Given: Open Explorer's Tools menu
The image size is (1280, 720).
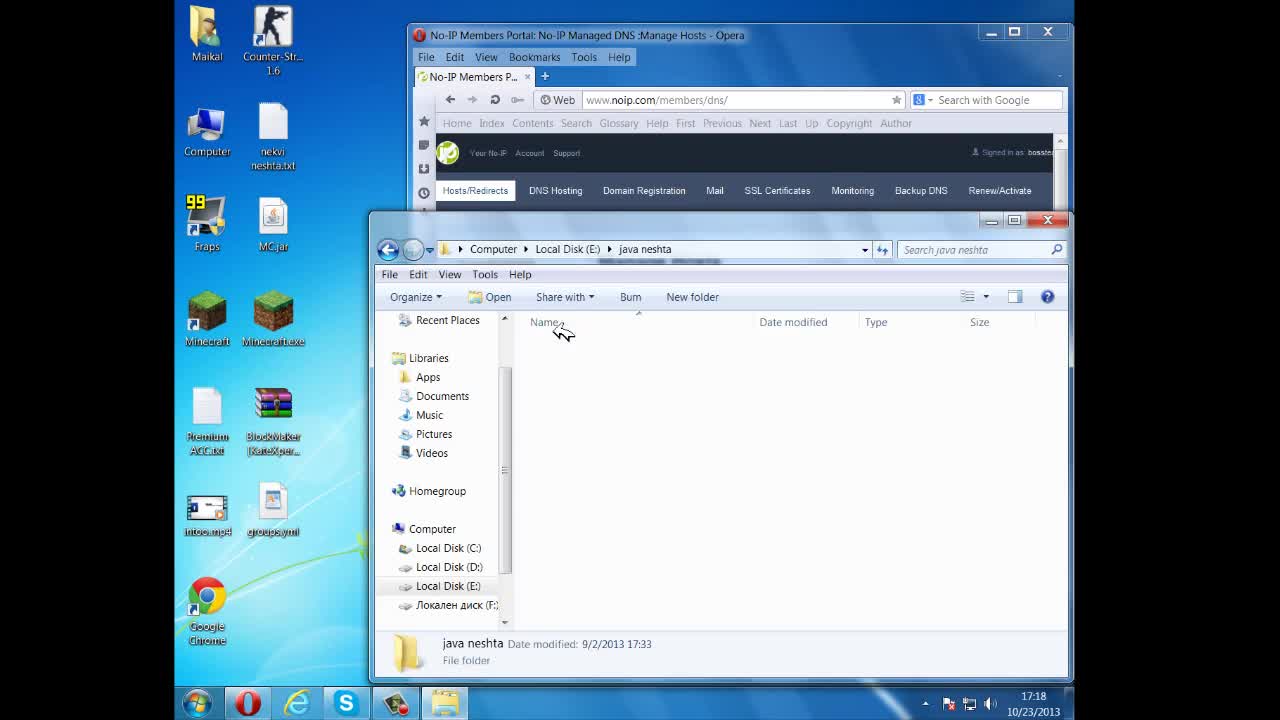Looking at the screenshot, I should point(485,275).
